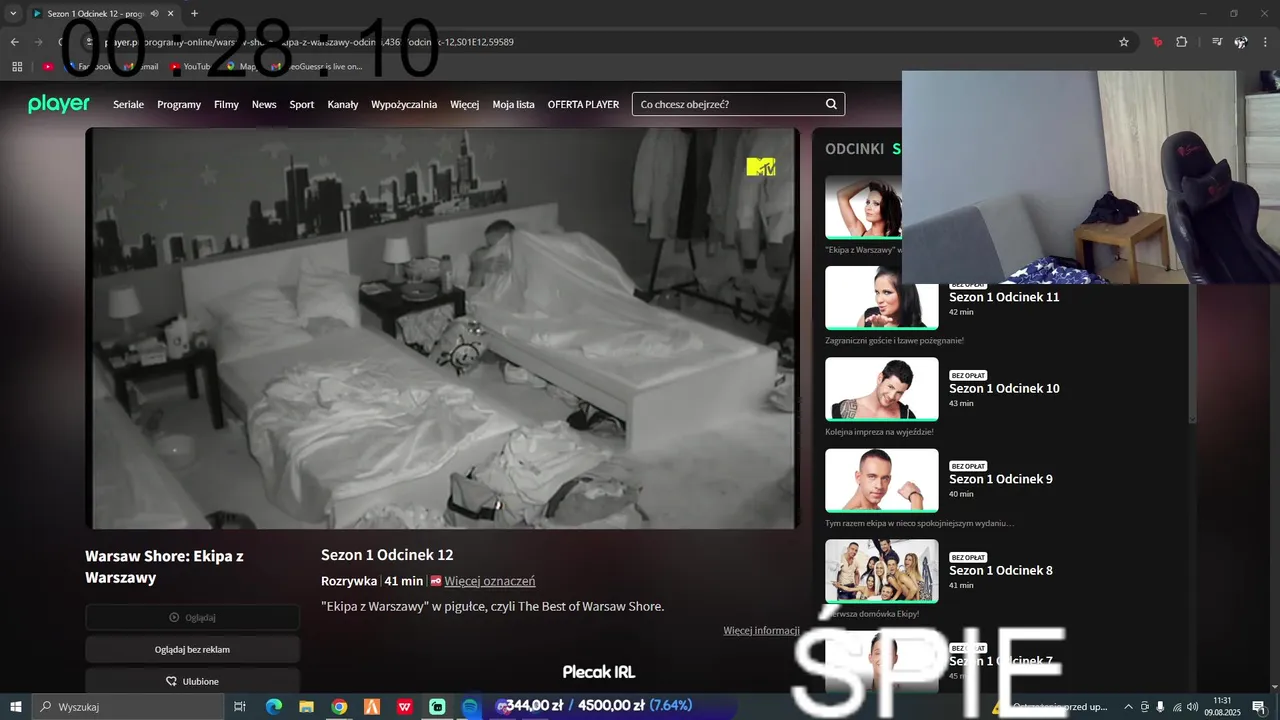
Task: Expand the Więcej menu
Action: 465,104
